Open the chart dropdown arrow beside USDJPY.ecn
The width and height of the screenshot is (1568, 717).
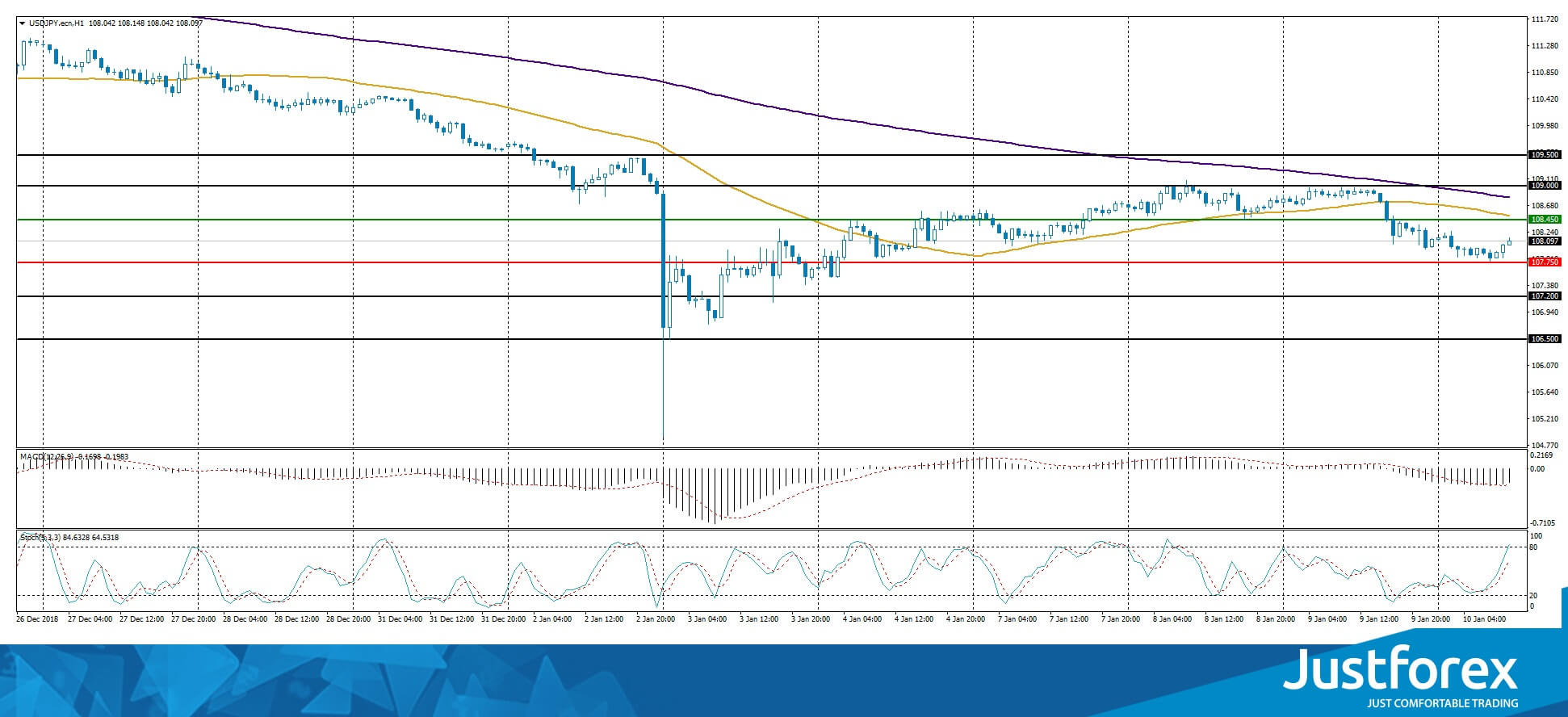(x=22, y=23)
